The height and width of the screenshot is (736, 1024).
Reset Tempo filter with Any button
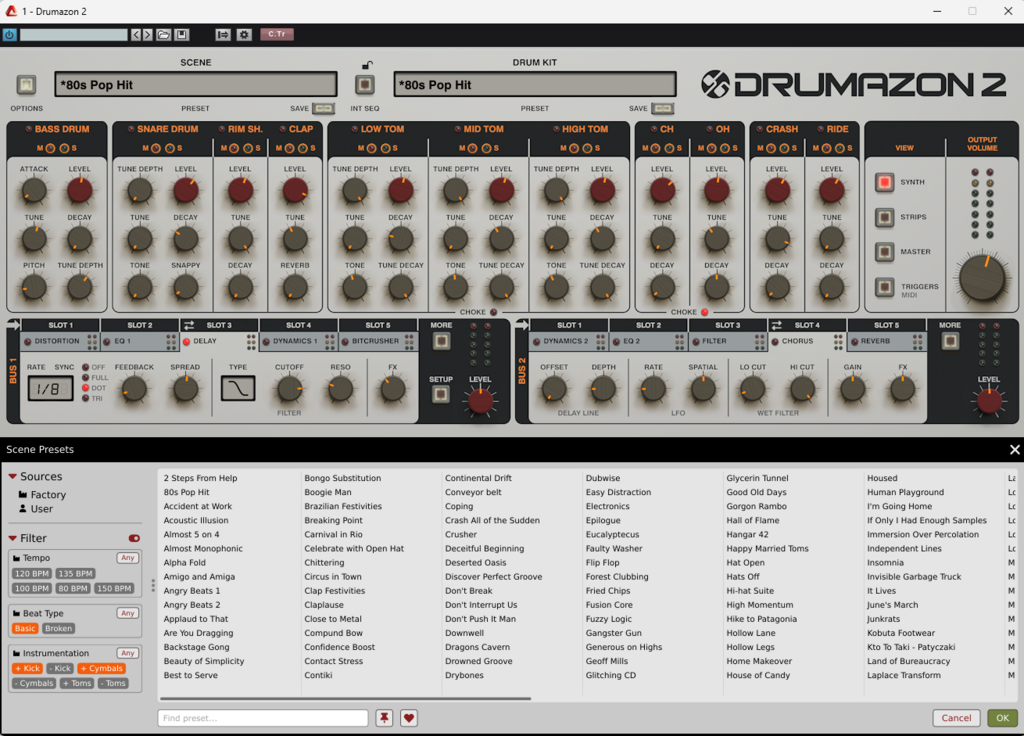(x=127, y=558)
